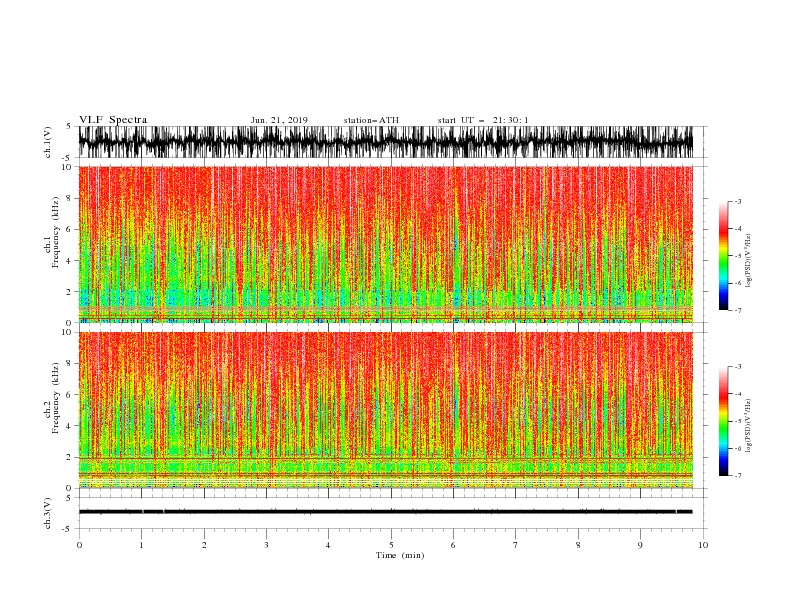Click the "station=ATH" label
The height and width of the screenshot is (612, 792).
(371, 120)
